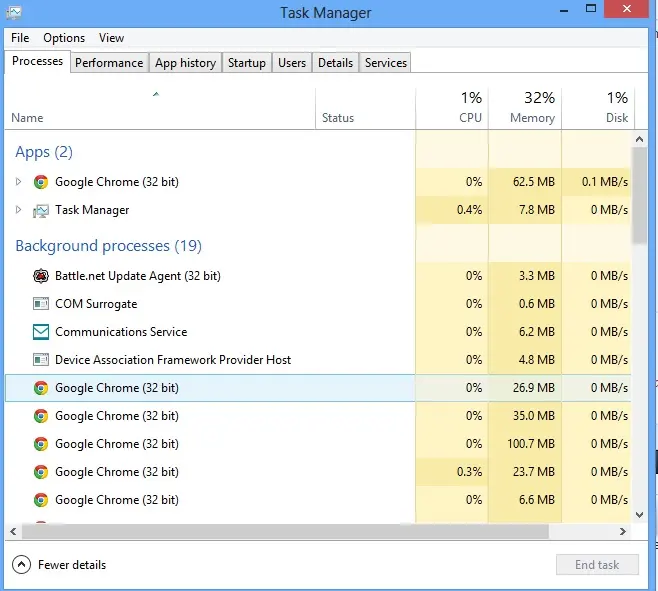The width and height of the screenshot is (658, 591).
Task: Click the 100.7 MB memory value
Action: 531,444
